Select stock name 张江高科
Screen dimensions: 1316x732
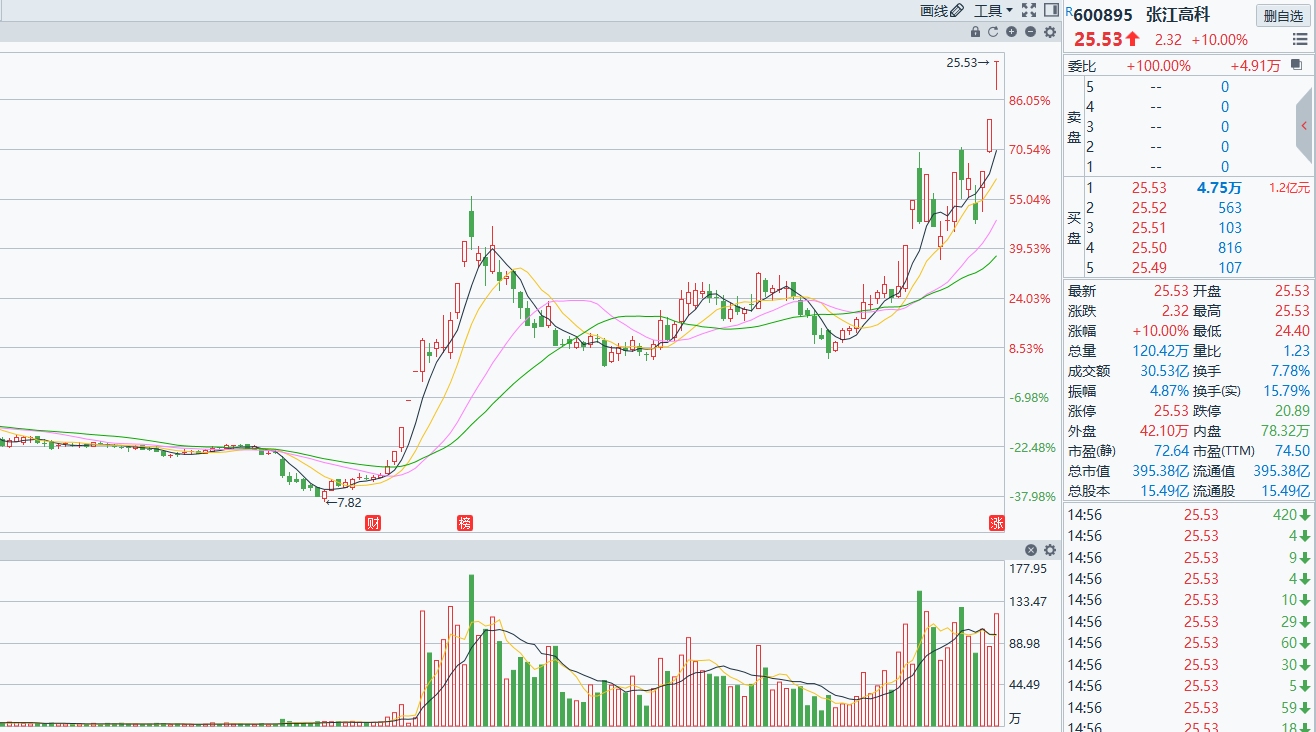(1177, 15)
